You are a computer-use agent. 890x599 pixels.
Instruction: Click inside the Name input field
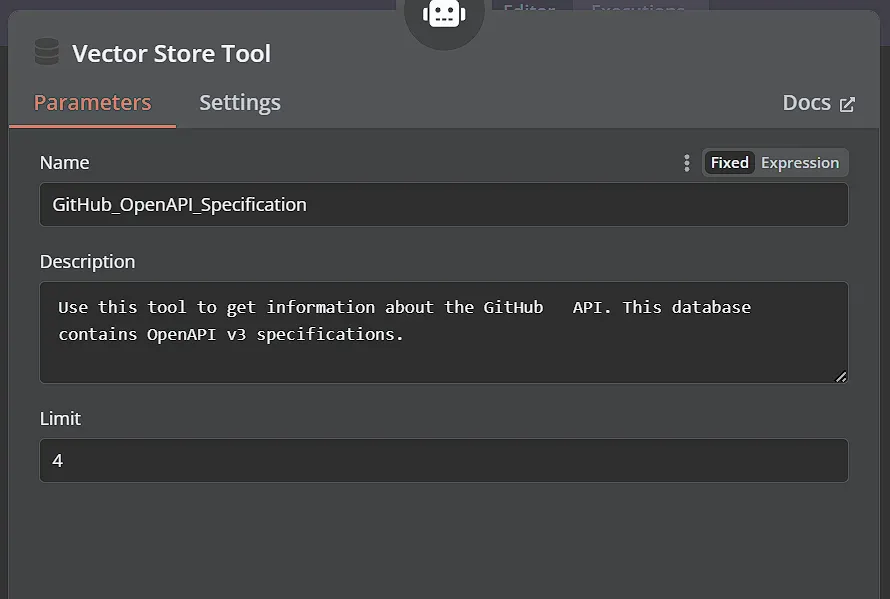443,203
